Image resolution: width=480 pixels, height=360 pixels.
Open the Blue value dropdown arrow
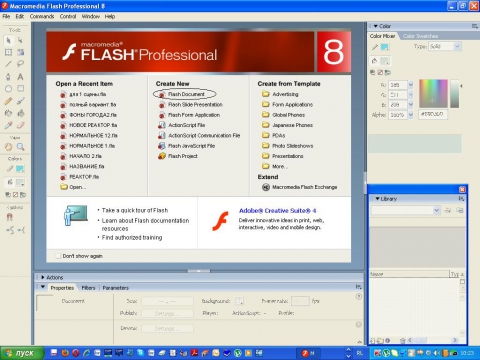click(411, 104)
